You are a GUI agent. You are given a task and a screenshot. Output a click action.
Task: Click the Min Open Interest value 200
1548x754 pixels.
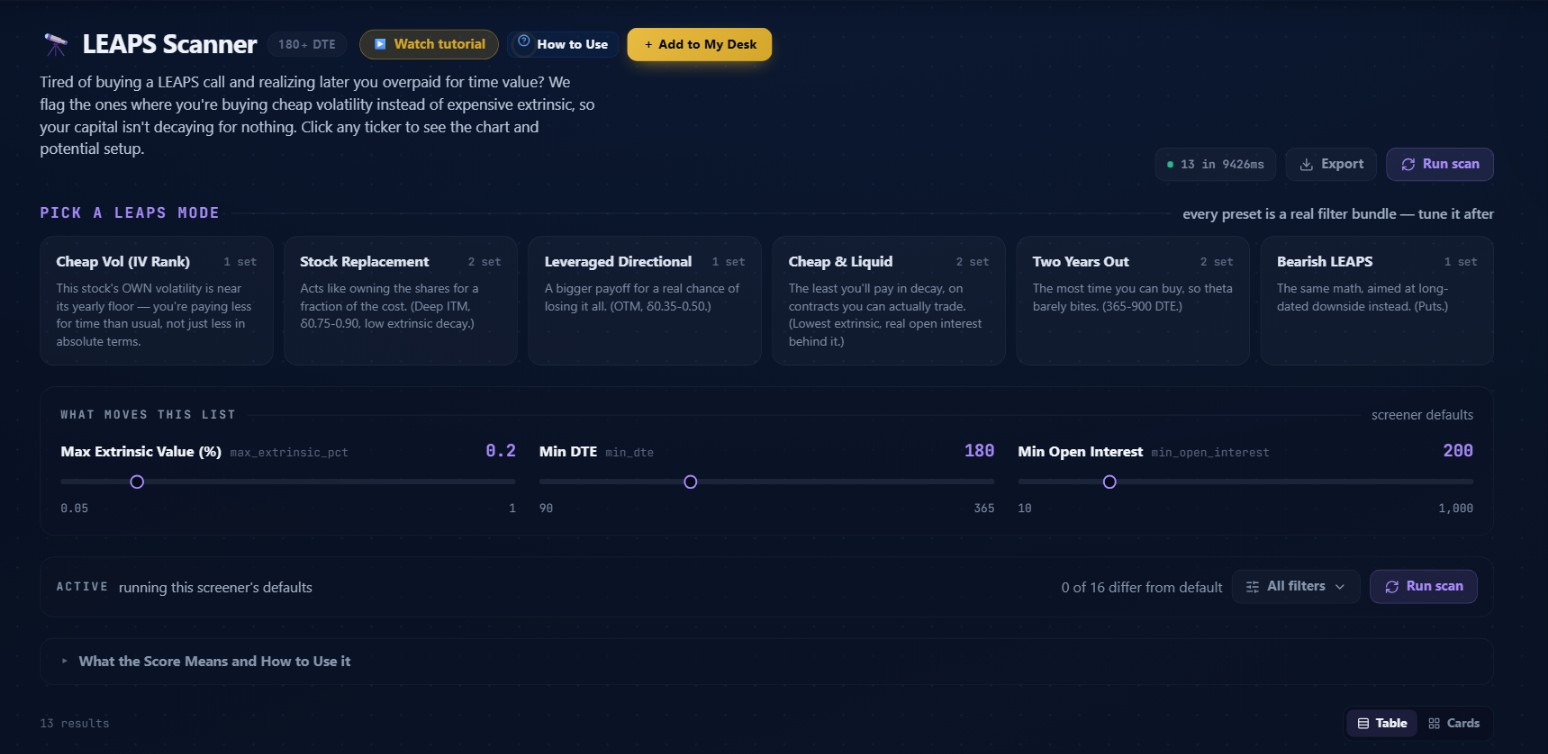pyautogui.click(x=1458, y=451)
